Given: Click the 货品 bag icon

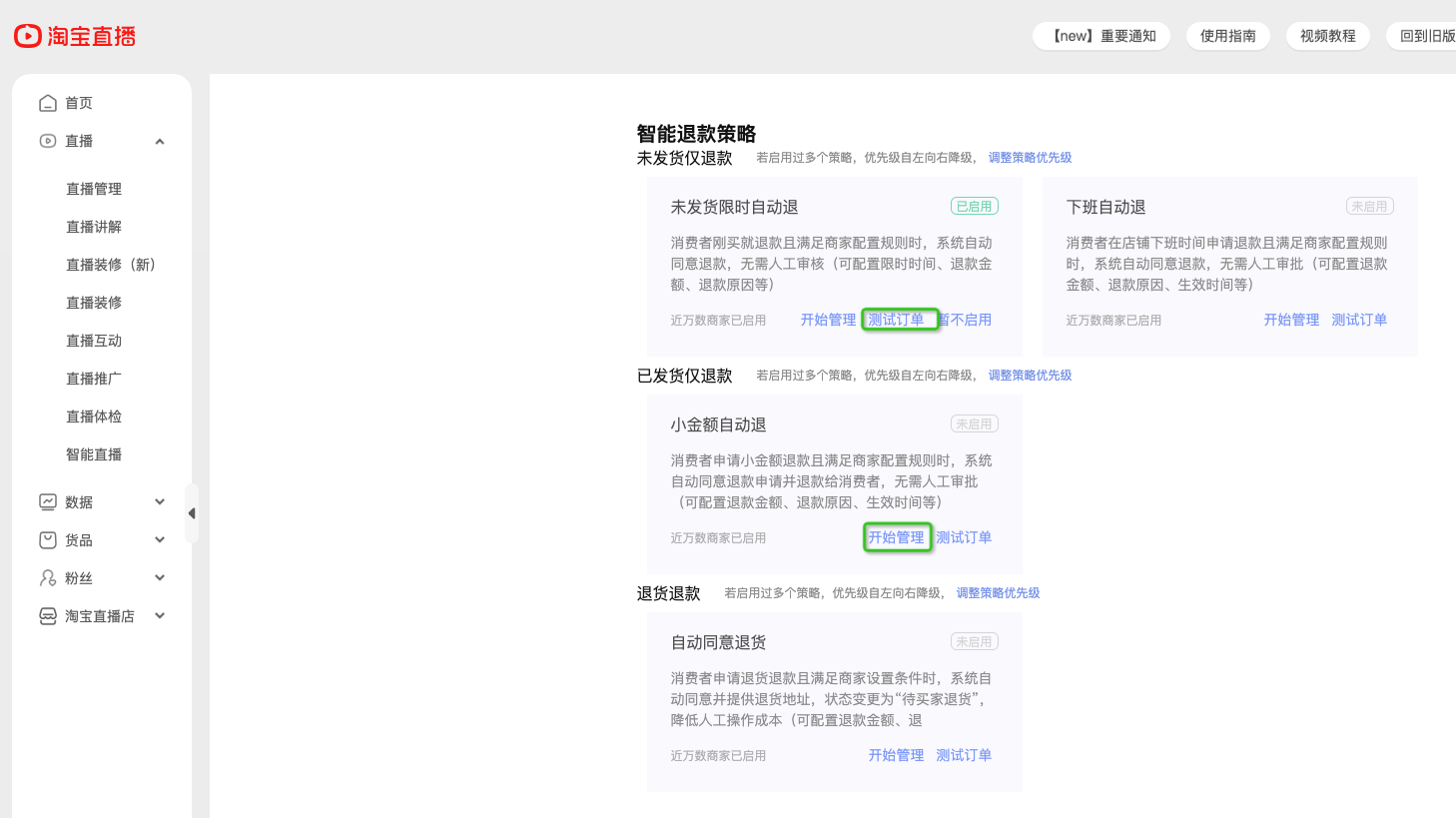Looking at the screenshot, I should (x=48, y=540).
